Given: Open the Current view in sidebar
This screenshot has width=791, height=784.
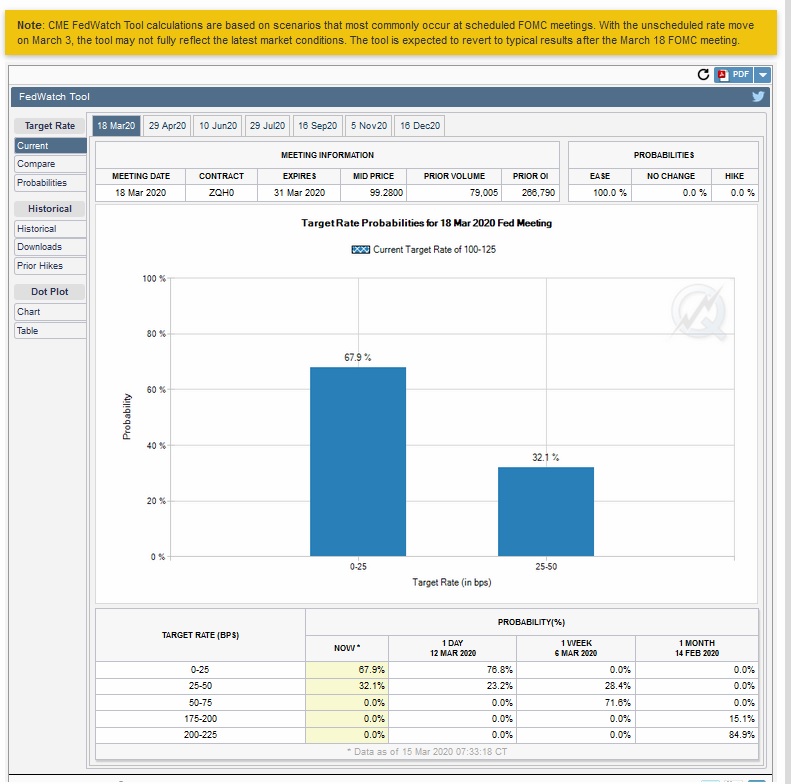Looking at the screenshot, I should pyautogui.click(x=50, y=146).
